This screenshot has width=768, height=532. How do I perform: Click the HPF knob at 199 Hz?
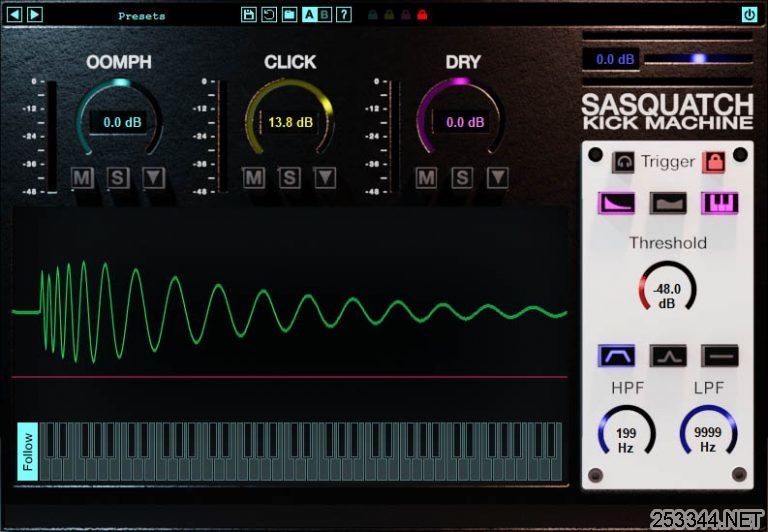tap(626, 431)
